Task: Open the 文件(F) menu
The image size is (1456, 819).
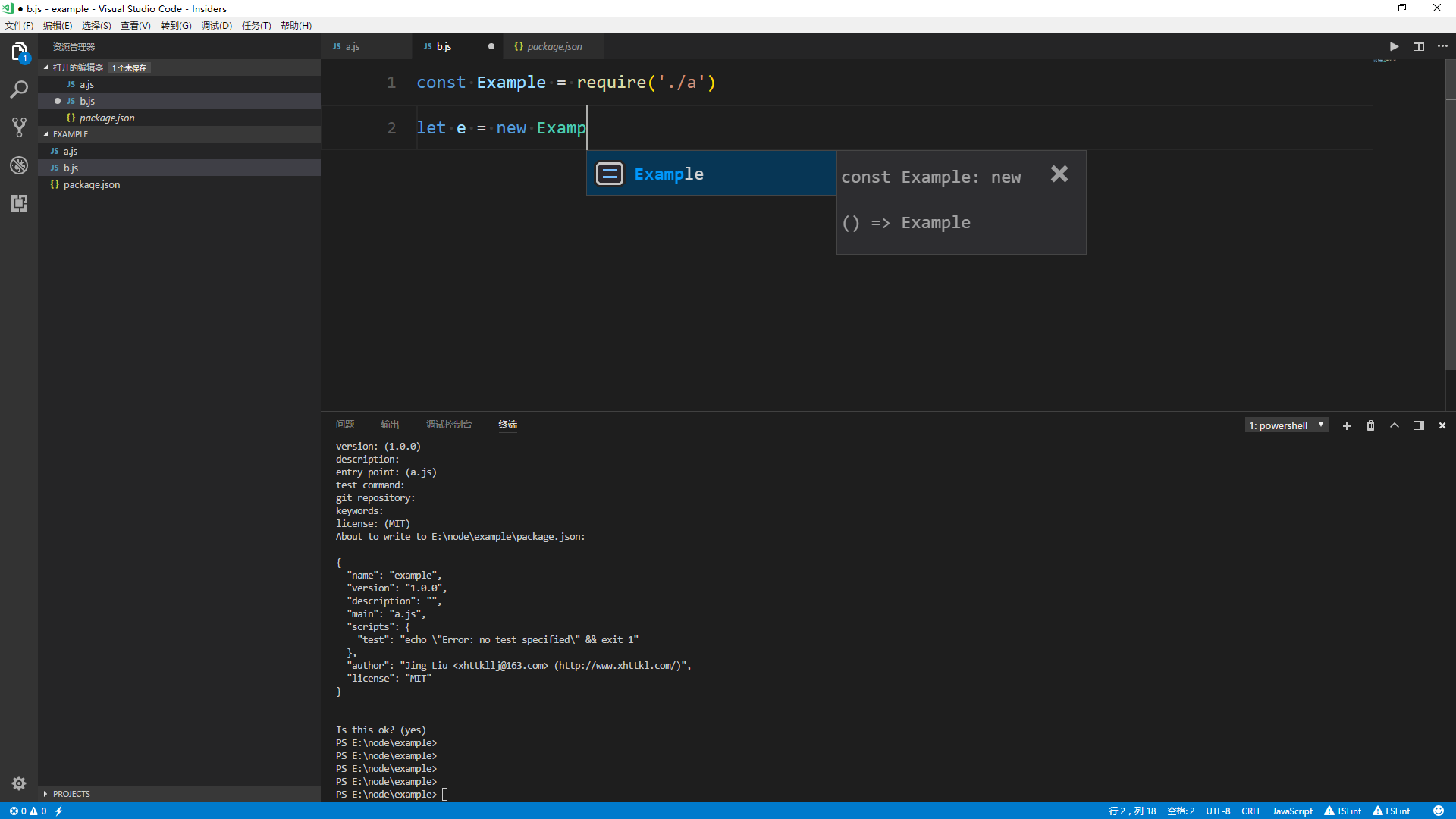Action: click(x=17, y=25)
